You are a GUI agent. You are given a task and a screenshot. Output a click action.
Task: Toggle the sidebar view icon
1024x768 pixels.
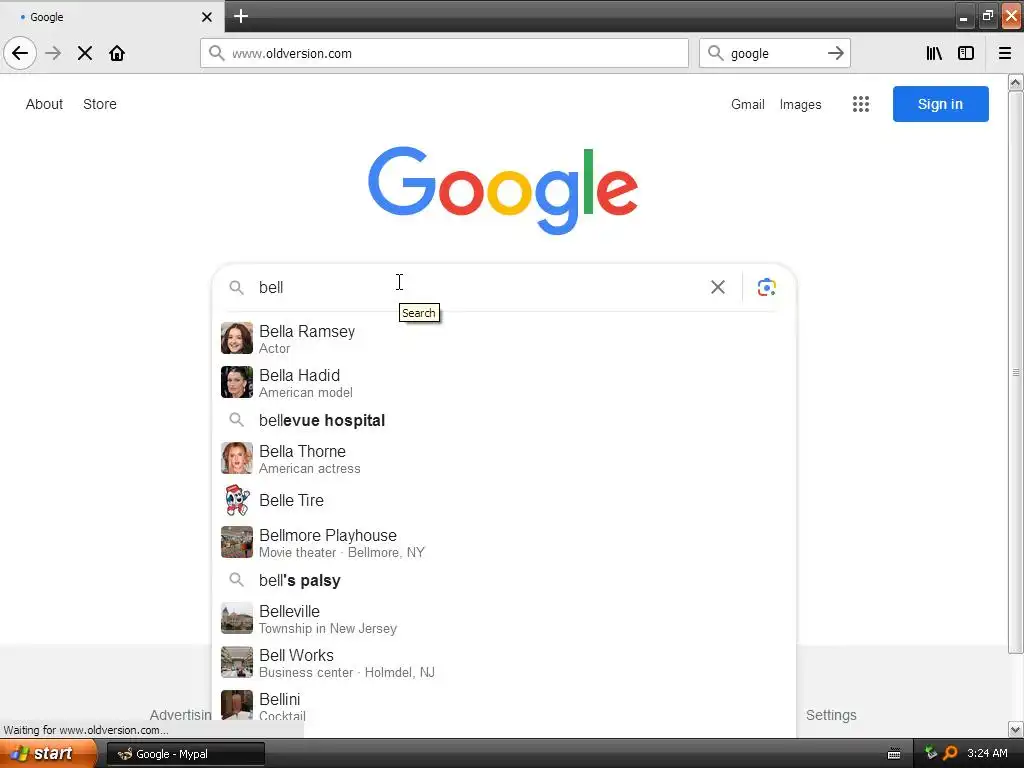tap(966, 53)
